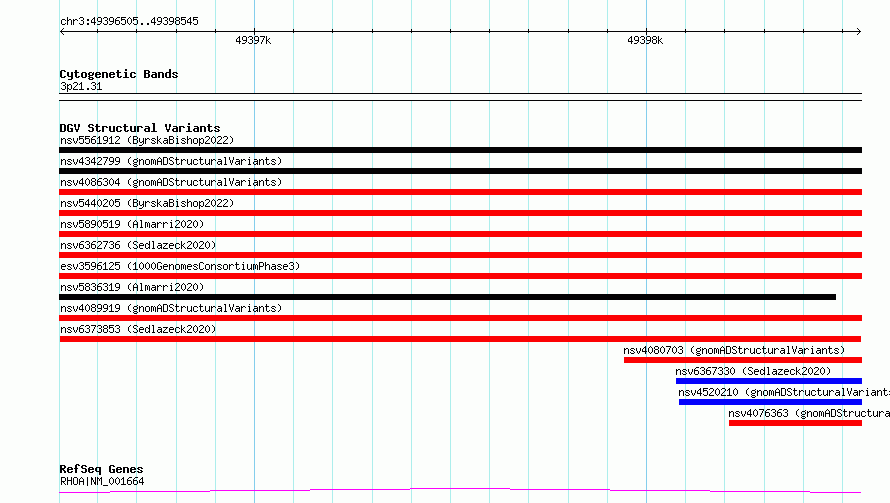Click the red bar for esv3596125
The width and height of the screenshot is (890, 503).
pos(460,276)
